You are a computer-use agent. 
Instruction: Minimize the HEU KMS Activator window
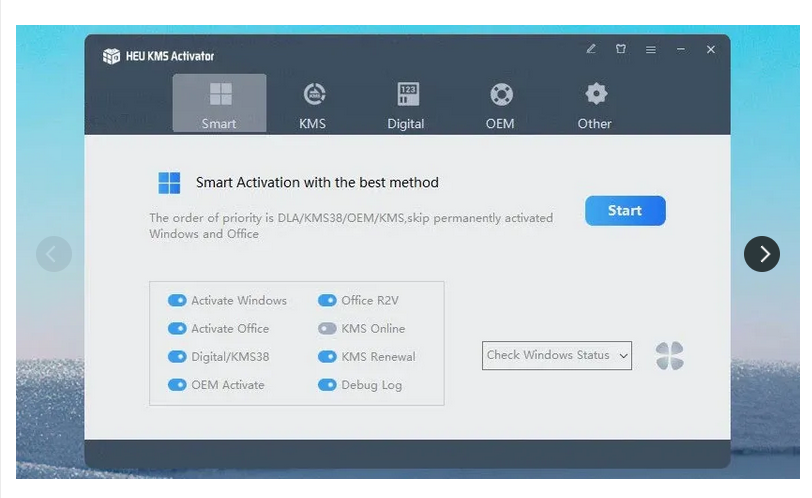click(680, 49)
